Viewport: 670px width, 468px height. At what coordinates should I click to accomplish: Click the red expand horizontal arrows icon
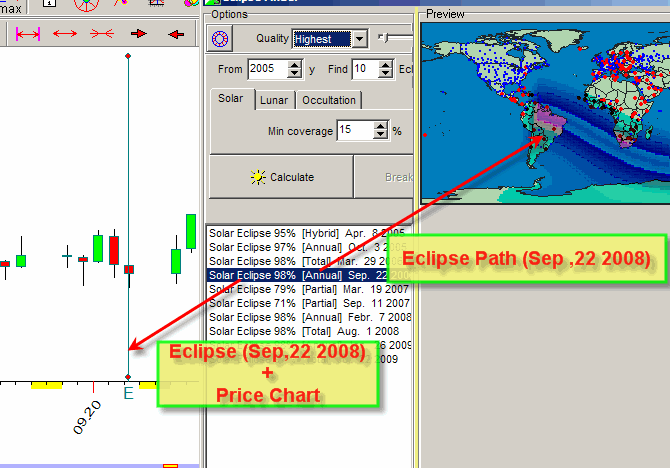click(65, 34)
